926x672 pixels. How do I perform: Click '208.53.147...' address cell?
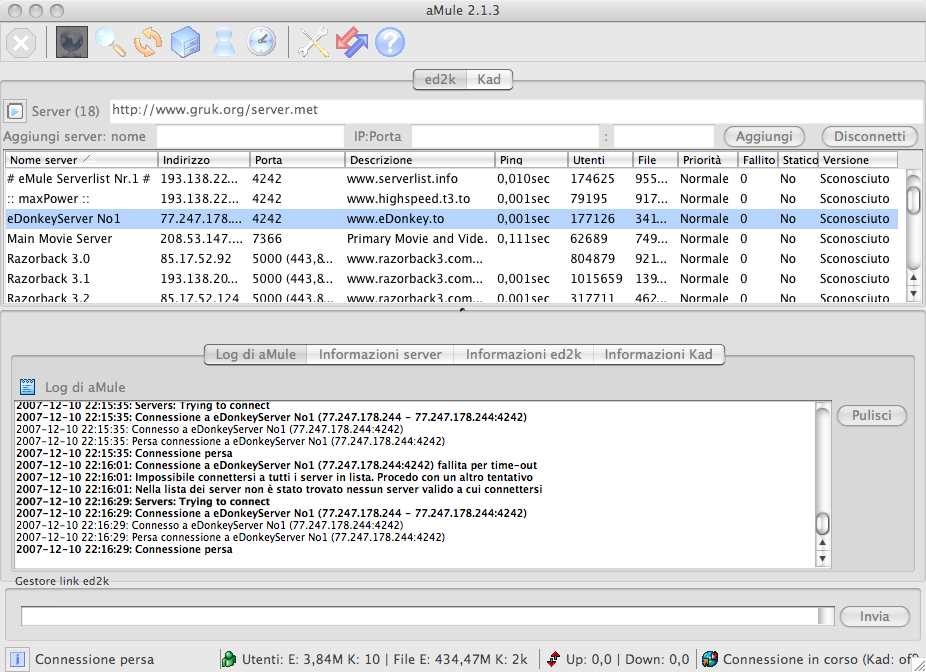(x=201, y=239)
